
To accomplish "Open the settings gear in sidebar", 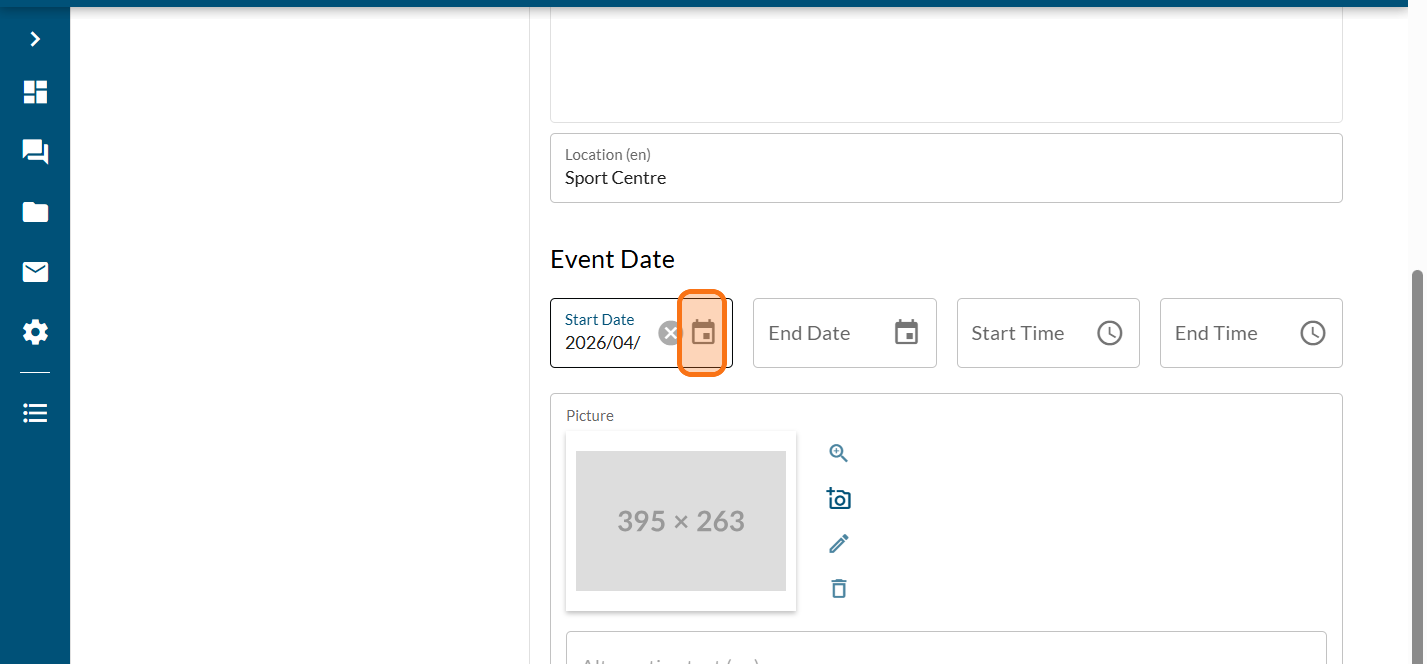I will pyautogui.click(x=35, y=332).
